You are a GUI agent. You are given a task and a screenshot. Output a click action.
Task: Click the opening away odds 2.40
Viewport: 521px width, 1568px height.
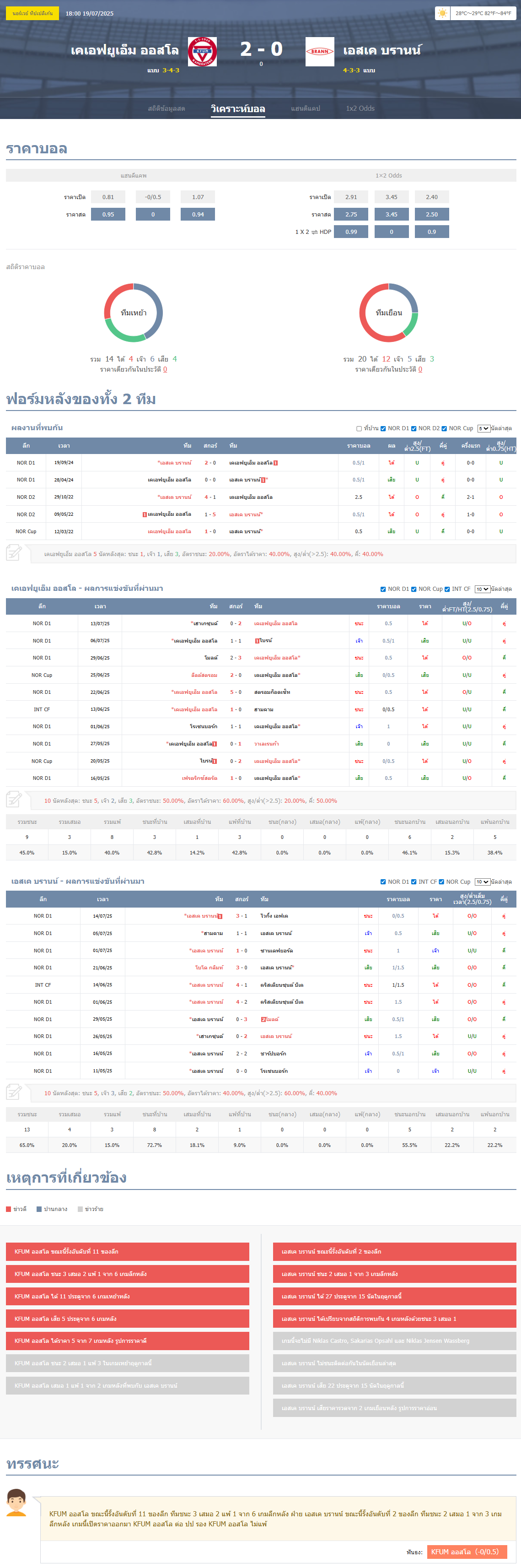(x=432, y=197)
